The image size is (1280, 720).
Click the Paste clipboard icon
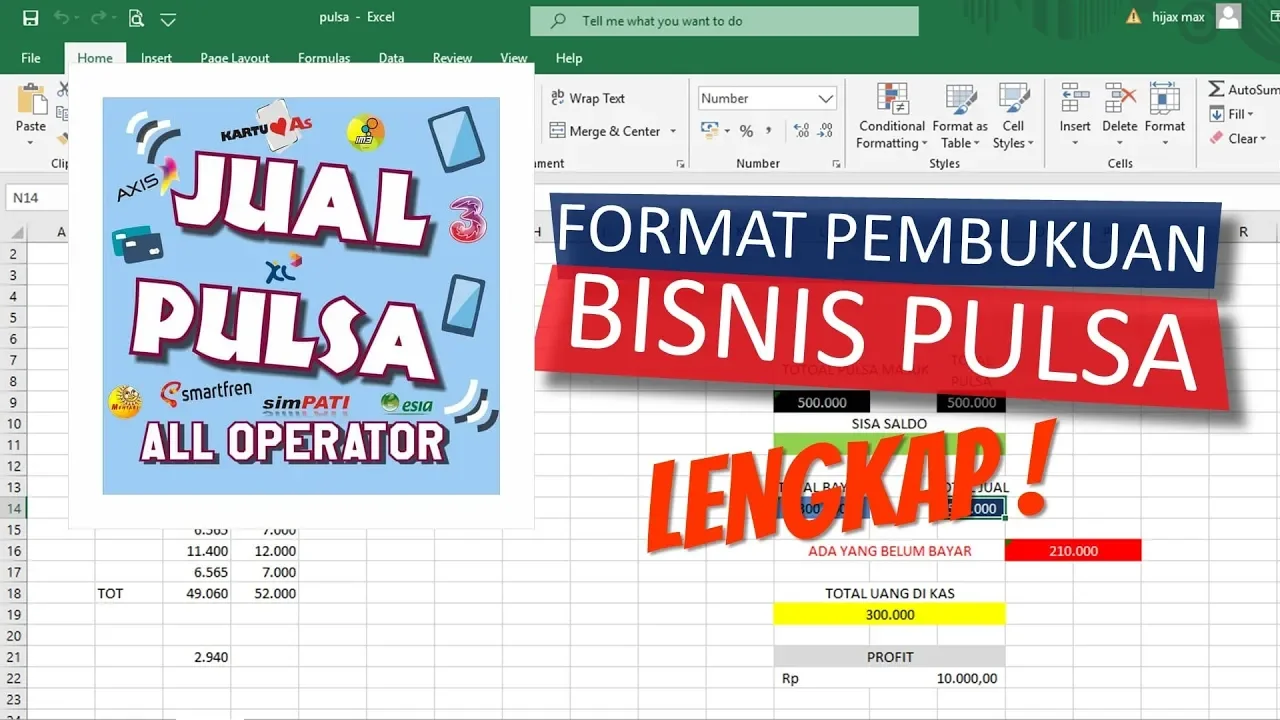coord(31,100)
